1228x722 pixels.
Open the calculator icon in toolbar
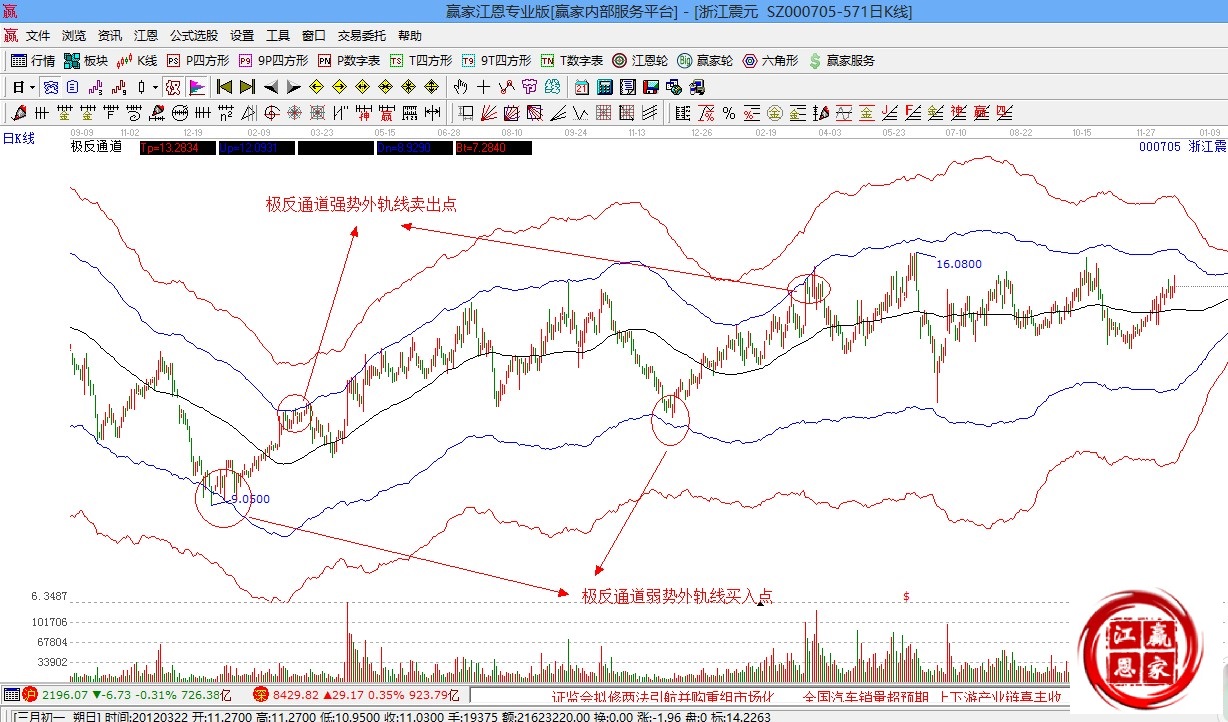click(604, 87)
